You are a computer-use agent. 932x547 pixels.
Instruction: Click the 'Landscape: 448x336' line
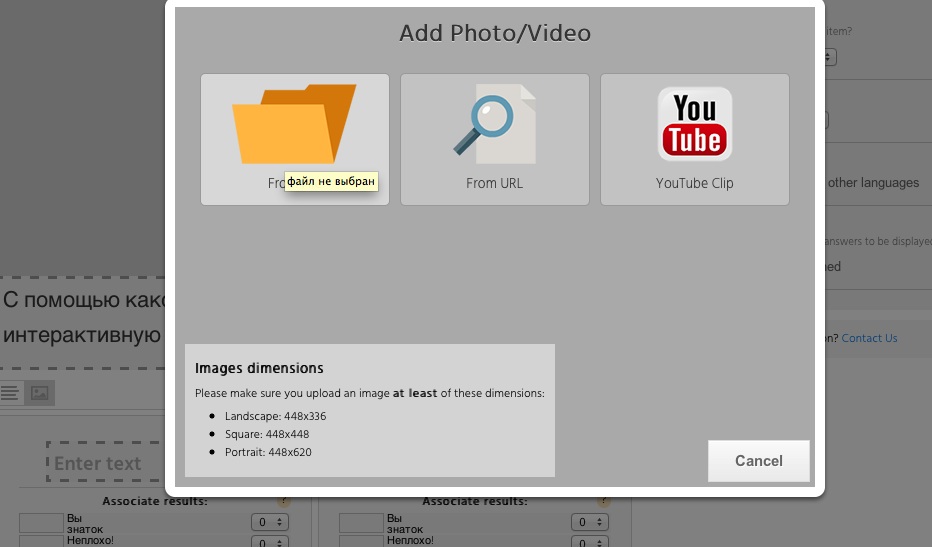(275, 416)
